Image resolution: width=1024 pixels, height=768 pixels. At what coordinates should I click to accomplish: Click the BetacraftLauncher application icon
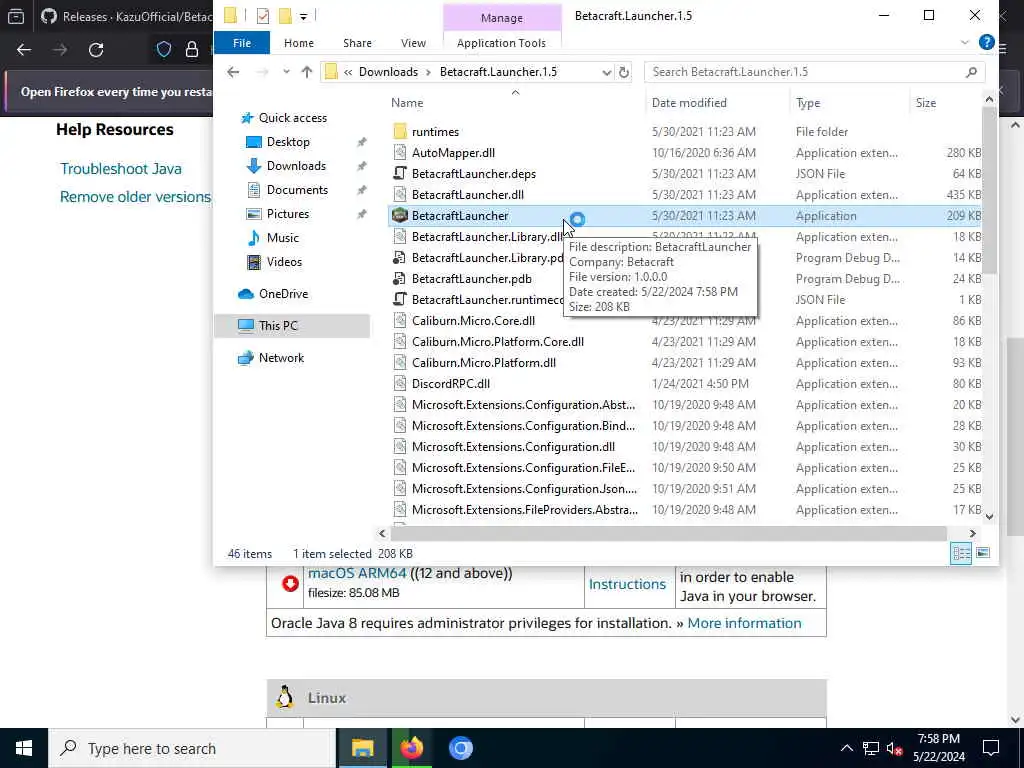coord(400,216)
